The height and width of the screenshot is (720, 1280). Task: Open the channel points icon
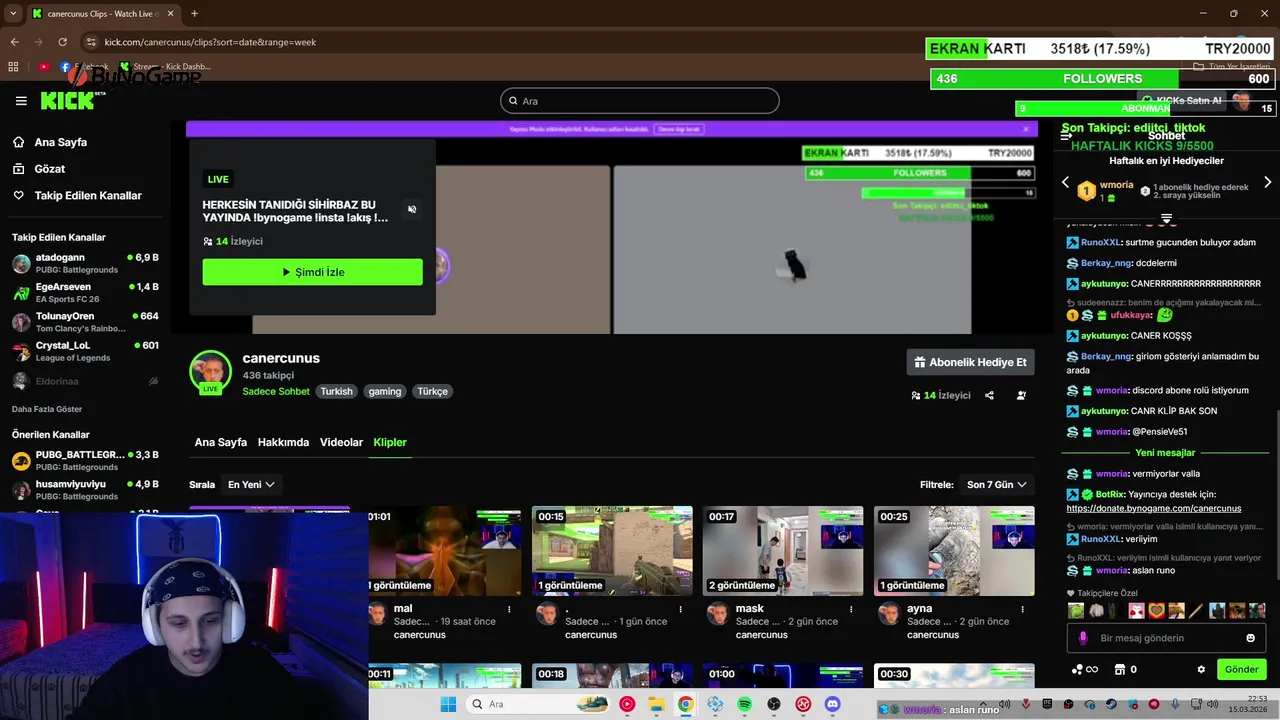pyautogui.click(x=1085, y=670)
